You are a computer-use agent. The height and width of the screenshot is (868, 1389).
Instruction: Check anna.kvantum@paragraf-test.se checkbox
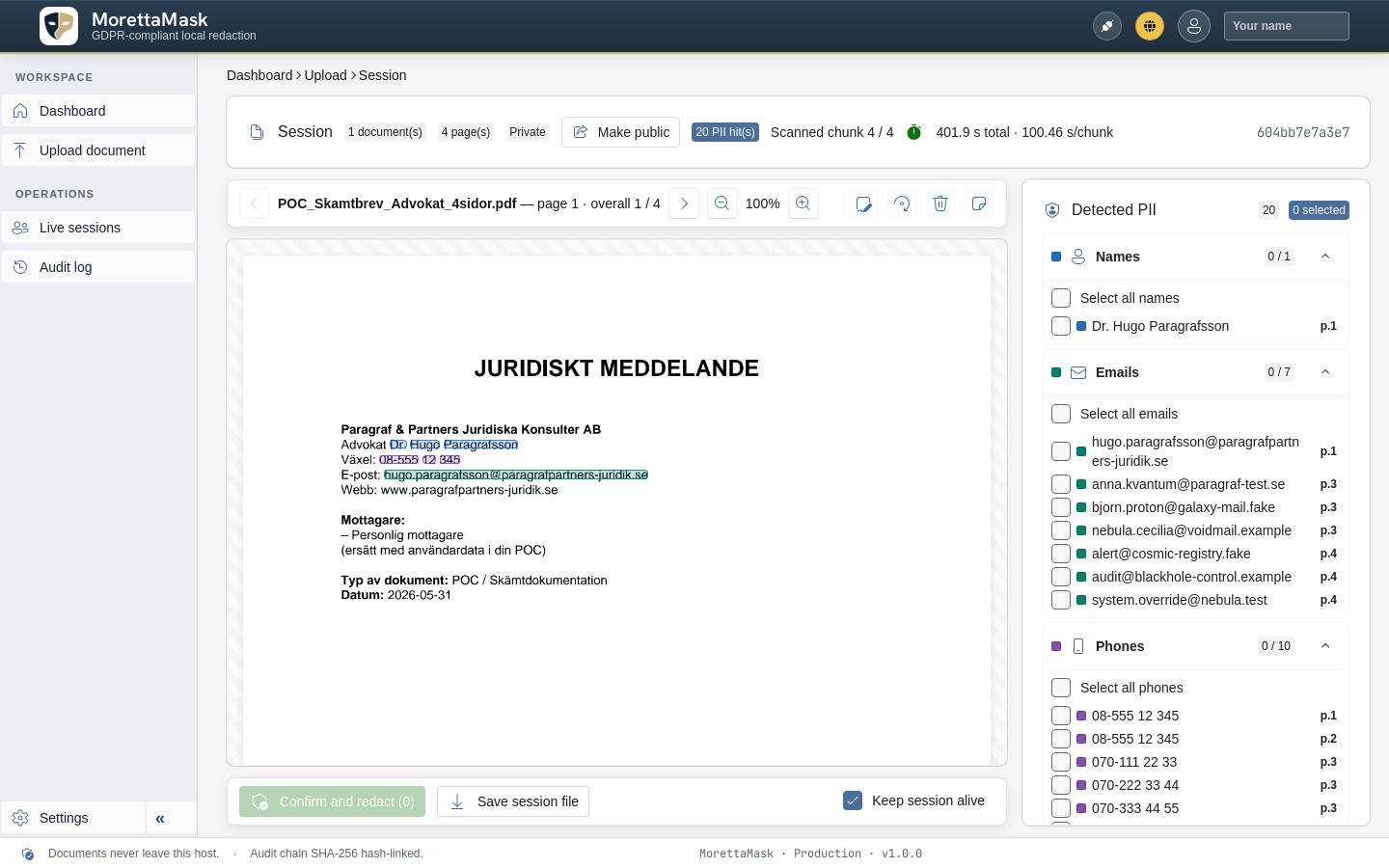tap(1061, 484)
